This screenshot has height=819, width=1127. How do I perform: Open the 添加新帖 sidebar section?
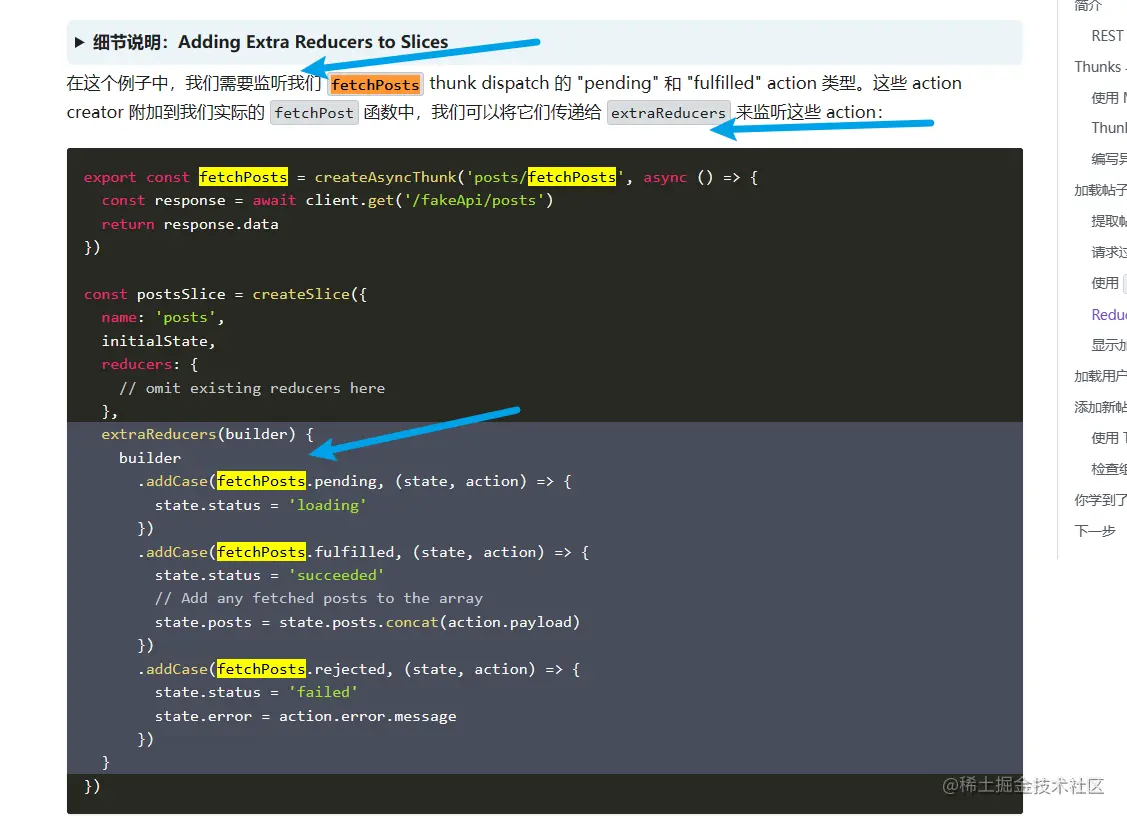pyautogui.click(x=1100, y=407)
